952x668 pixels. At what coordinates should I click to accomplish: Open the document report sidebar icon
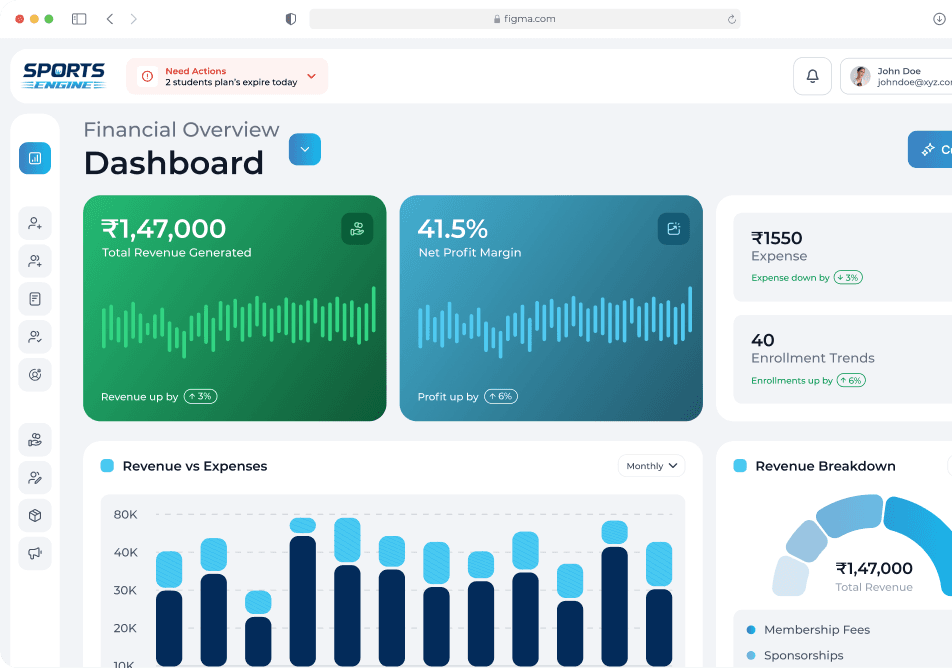35,299
